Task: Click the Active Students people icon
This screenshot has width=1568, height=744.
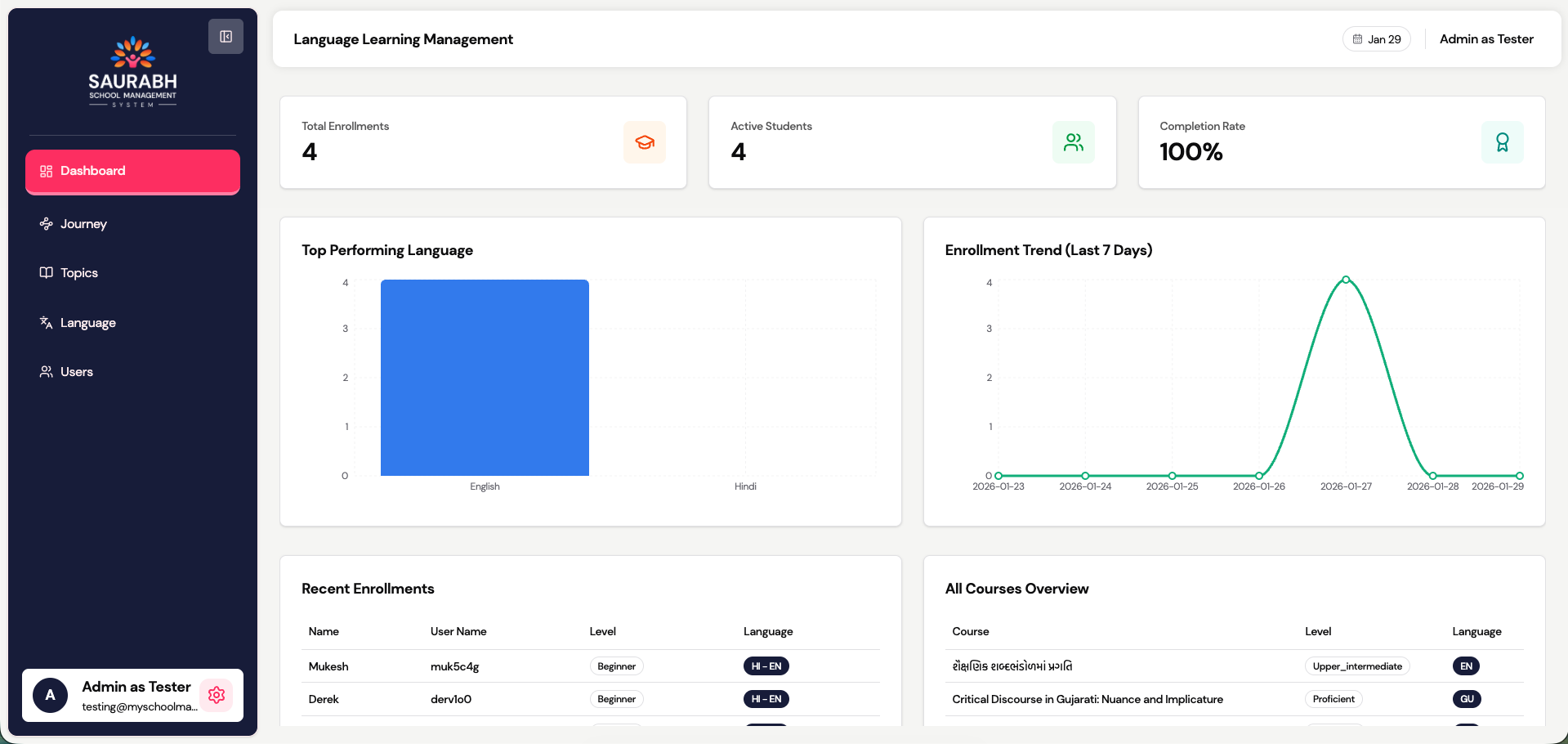Action: click(1073, 142)
